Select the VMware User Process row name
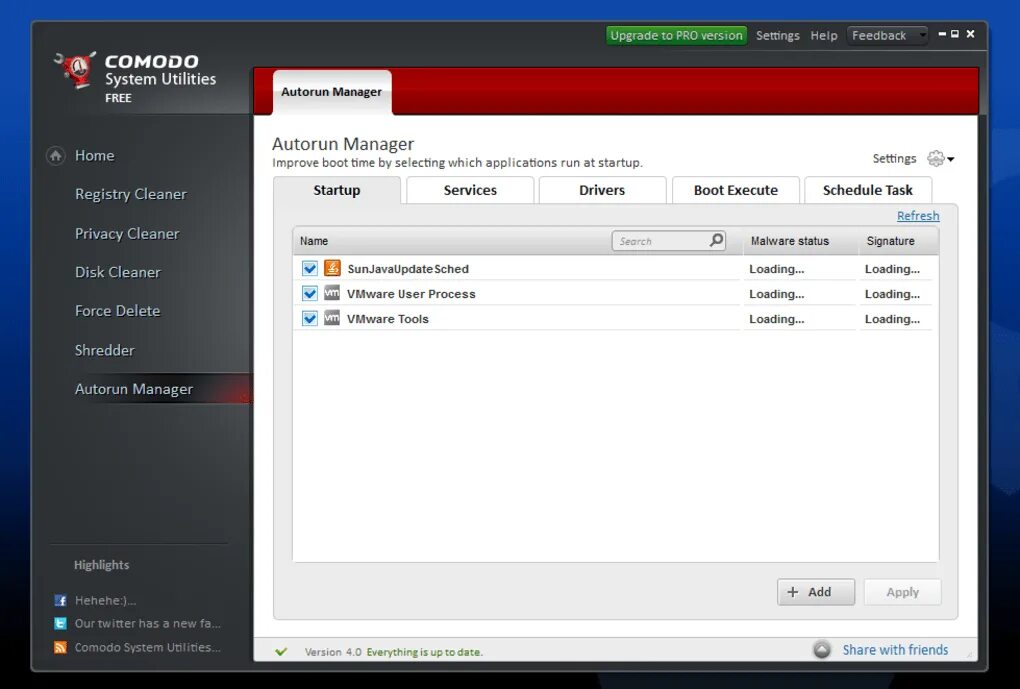Viewport: 1020px width, 689px height. click(x=411, y=293)
